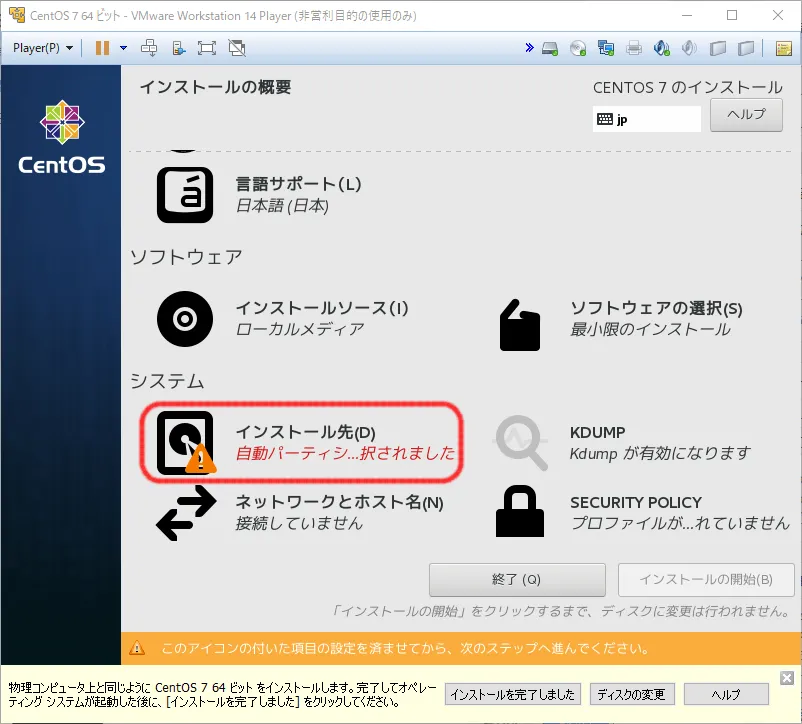Click the hard disk device icon
Viewport: 802px width, 724px height.
[550, 49]
